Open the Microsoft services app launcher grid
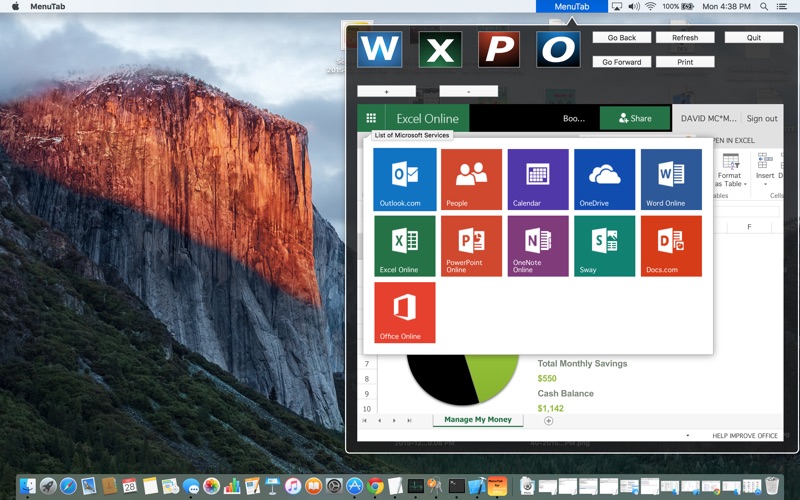The height and width of the screenshot is (500, 800). pos(371,118)
